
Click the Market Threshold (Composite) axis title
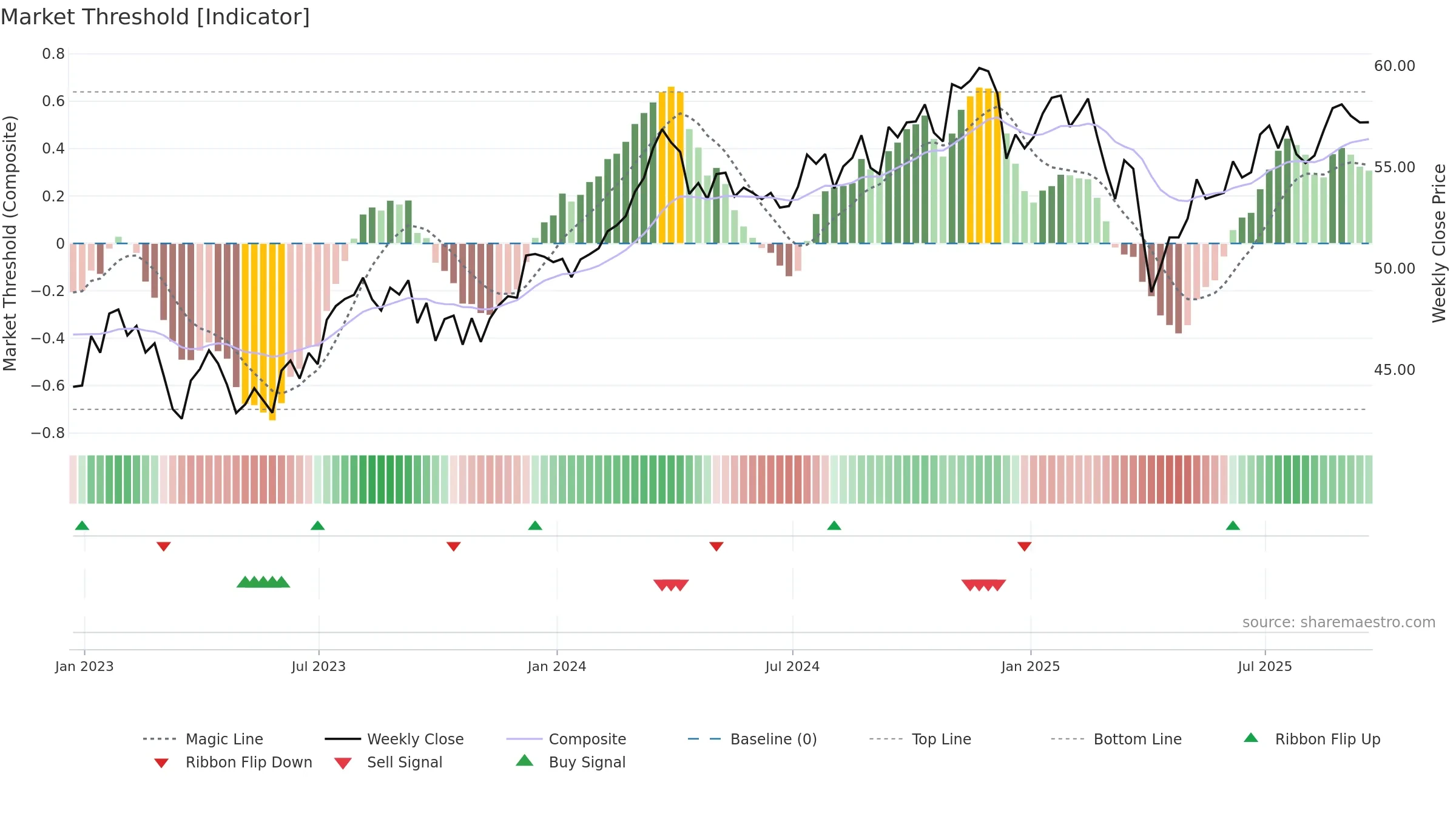point(10,243)
